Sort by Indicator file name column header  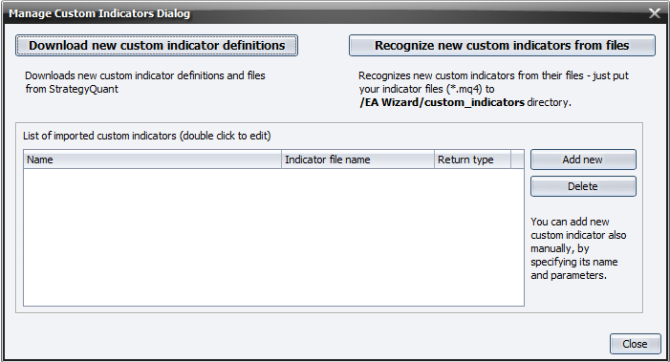tap(358, 159)
